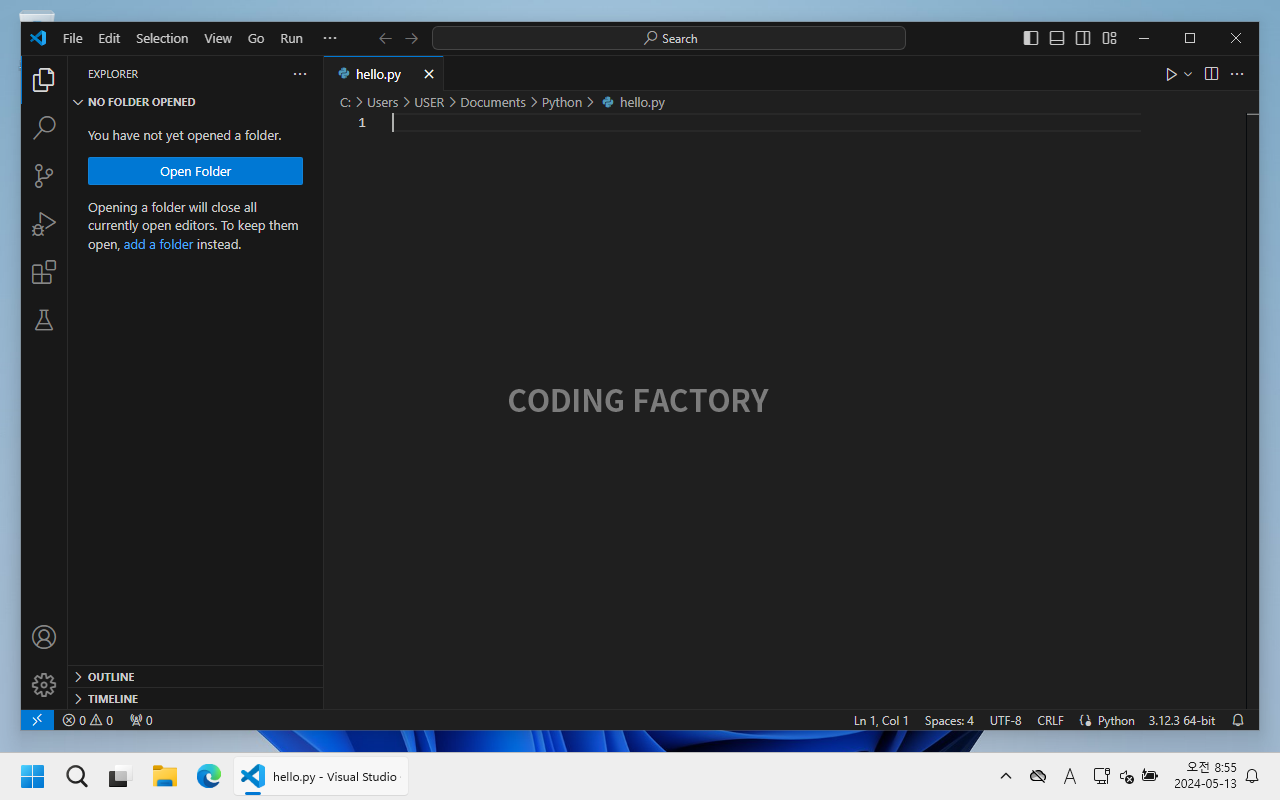This screenshot has height=800, width=1280.
Task: Click the Accounts icon
Action: click(x=44, y=637)
